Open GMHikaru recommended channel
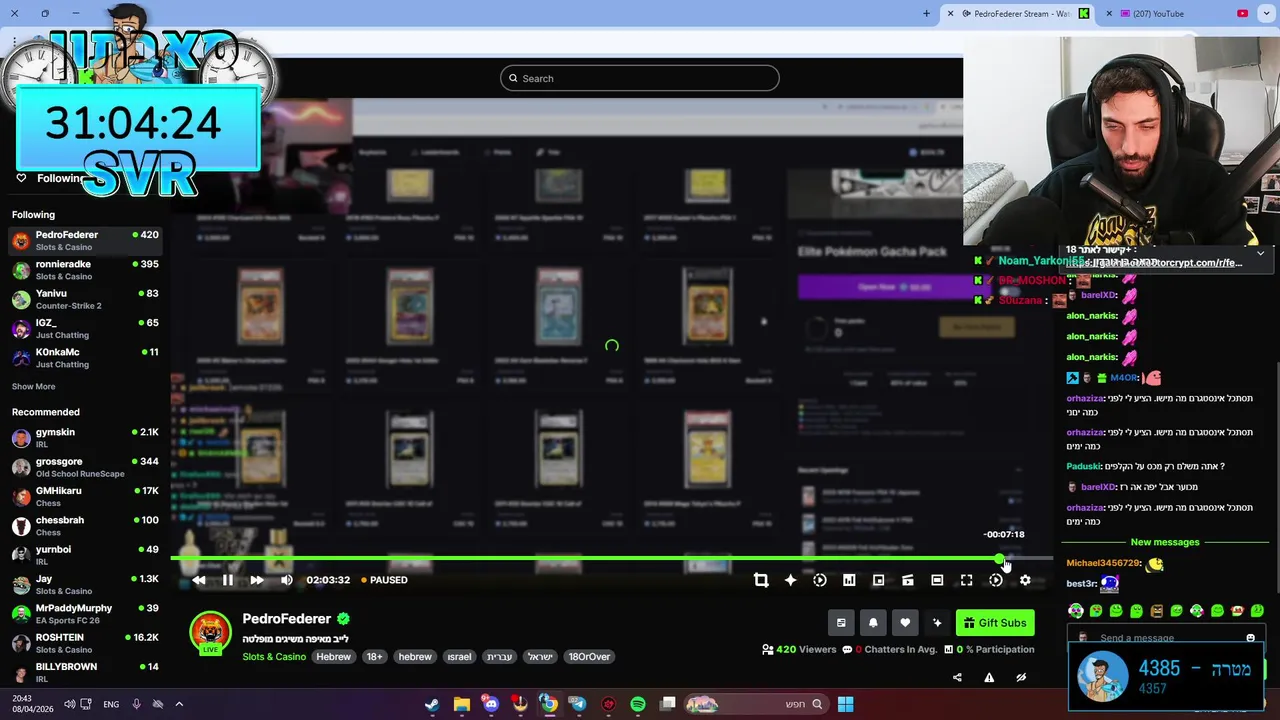 tap(85, 497)
